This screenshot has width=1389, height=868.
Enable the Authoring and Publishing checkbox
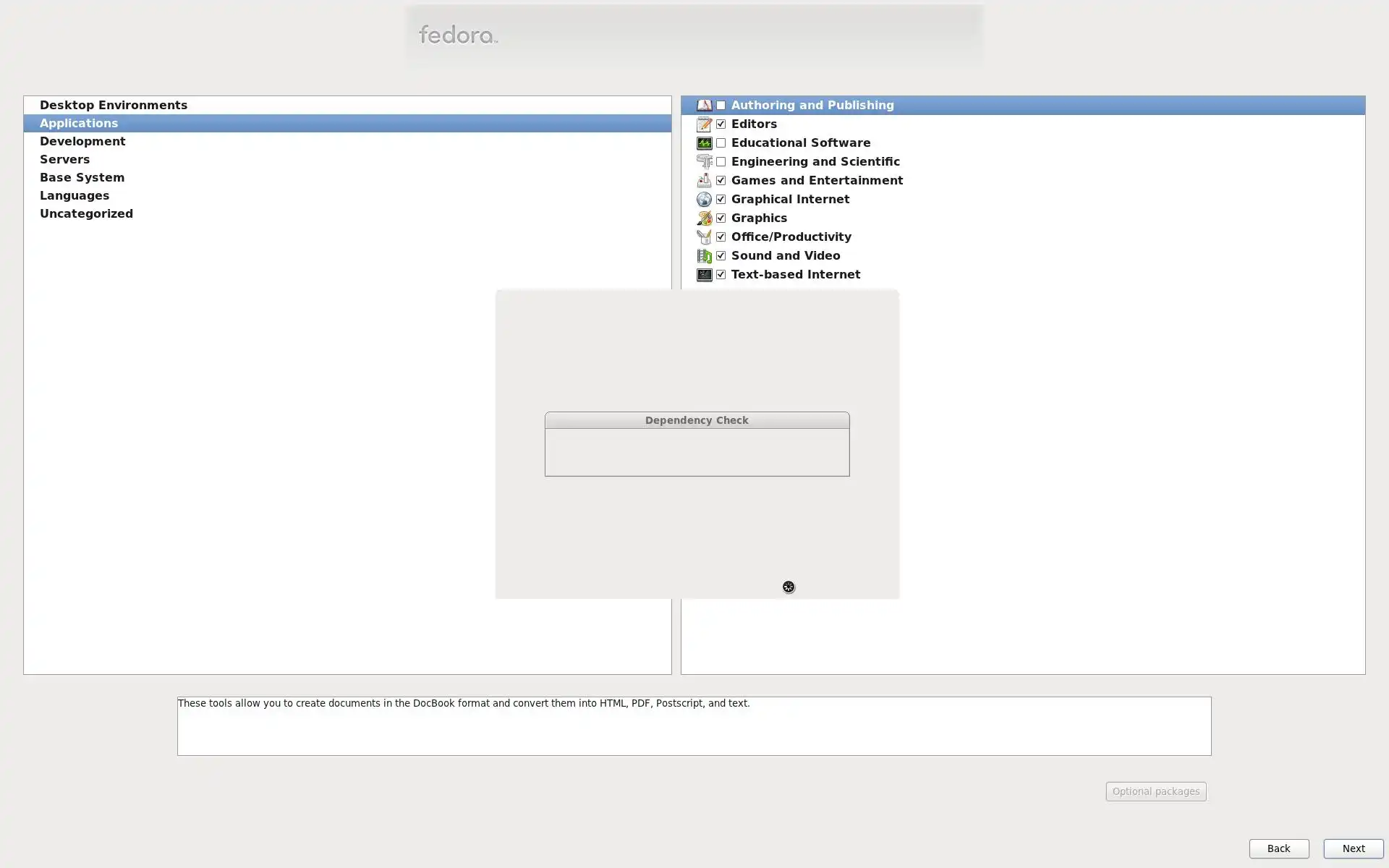[721, 106]
